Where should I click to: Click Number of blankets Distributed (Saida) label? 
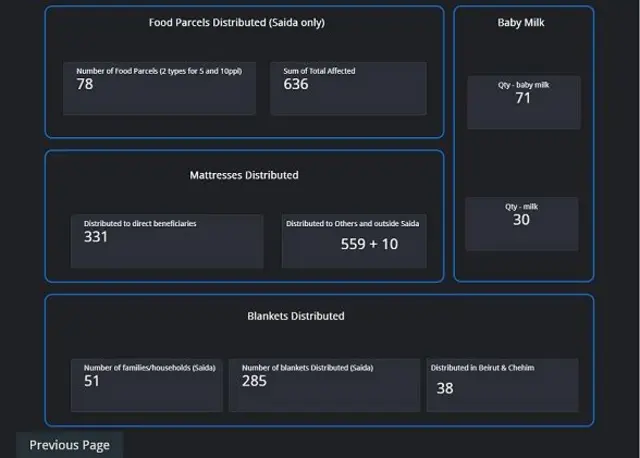pos(307,368)
